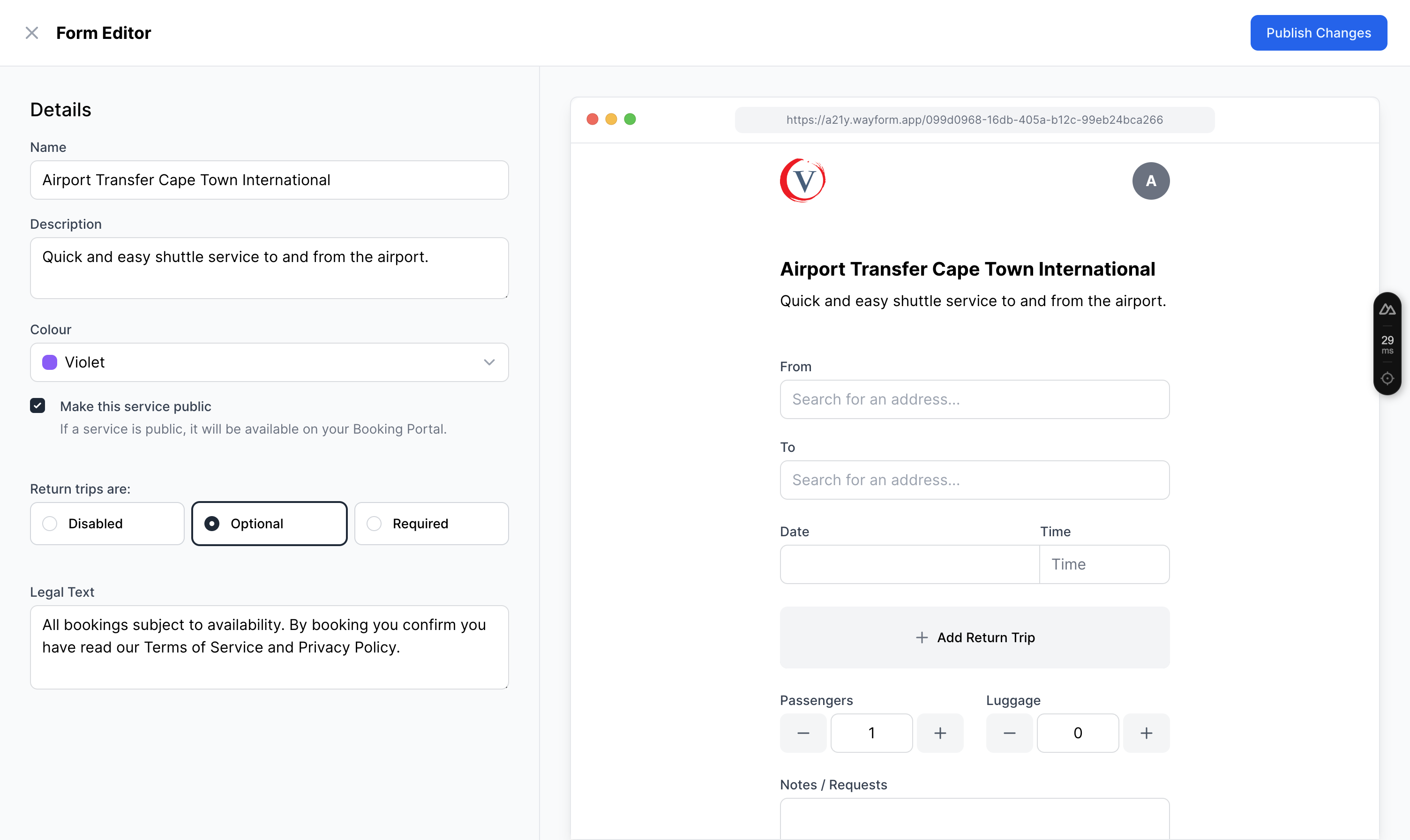Click the latency indicator 29ms badge
Viewport: 1410px width, 840px height.
[1388, 343]
